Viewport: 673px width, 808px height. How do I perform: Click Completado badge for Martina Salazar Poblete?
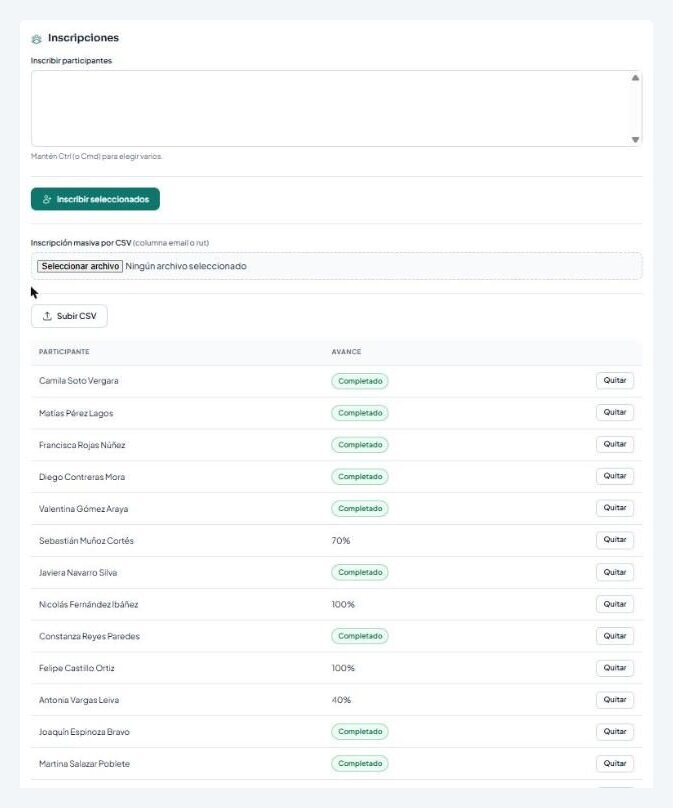coord(360,764)
